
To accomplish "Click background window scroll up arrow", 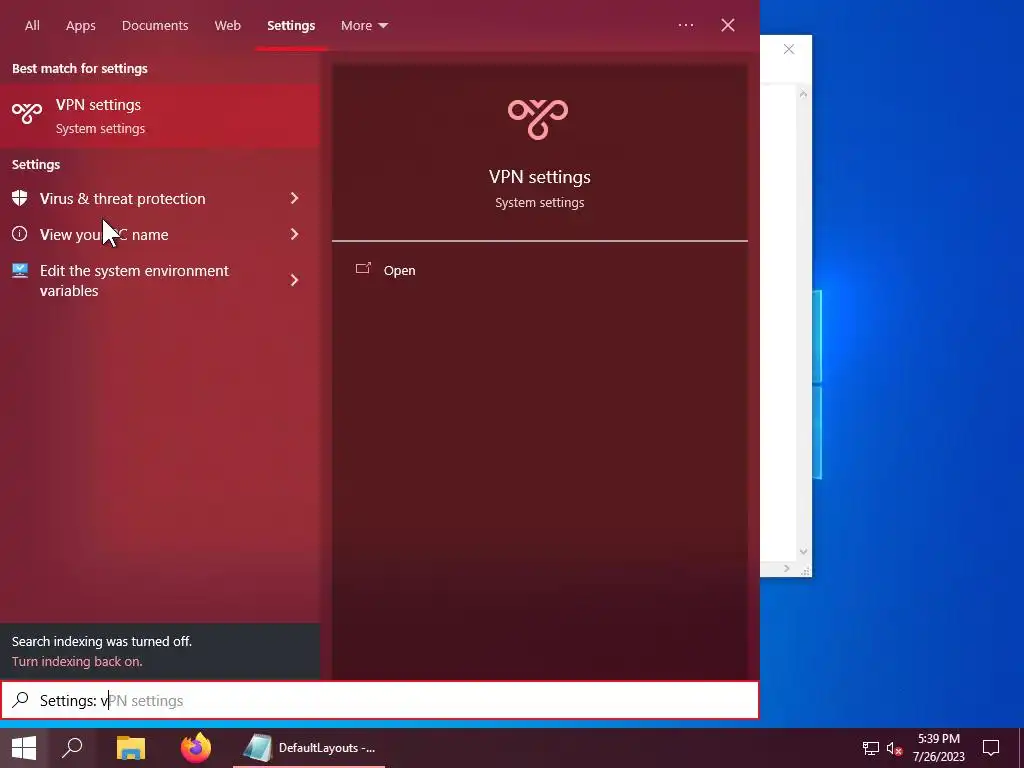I will click(x=803, y=95).
